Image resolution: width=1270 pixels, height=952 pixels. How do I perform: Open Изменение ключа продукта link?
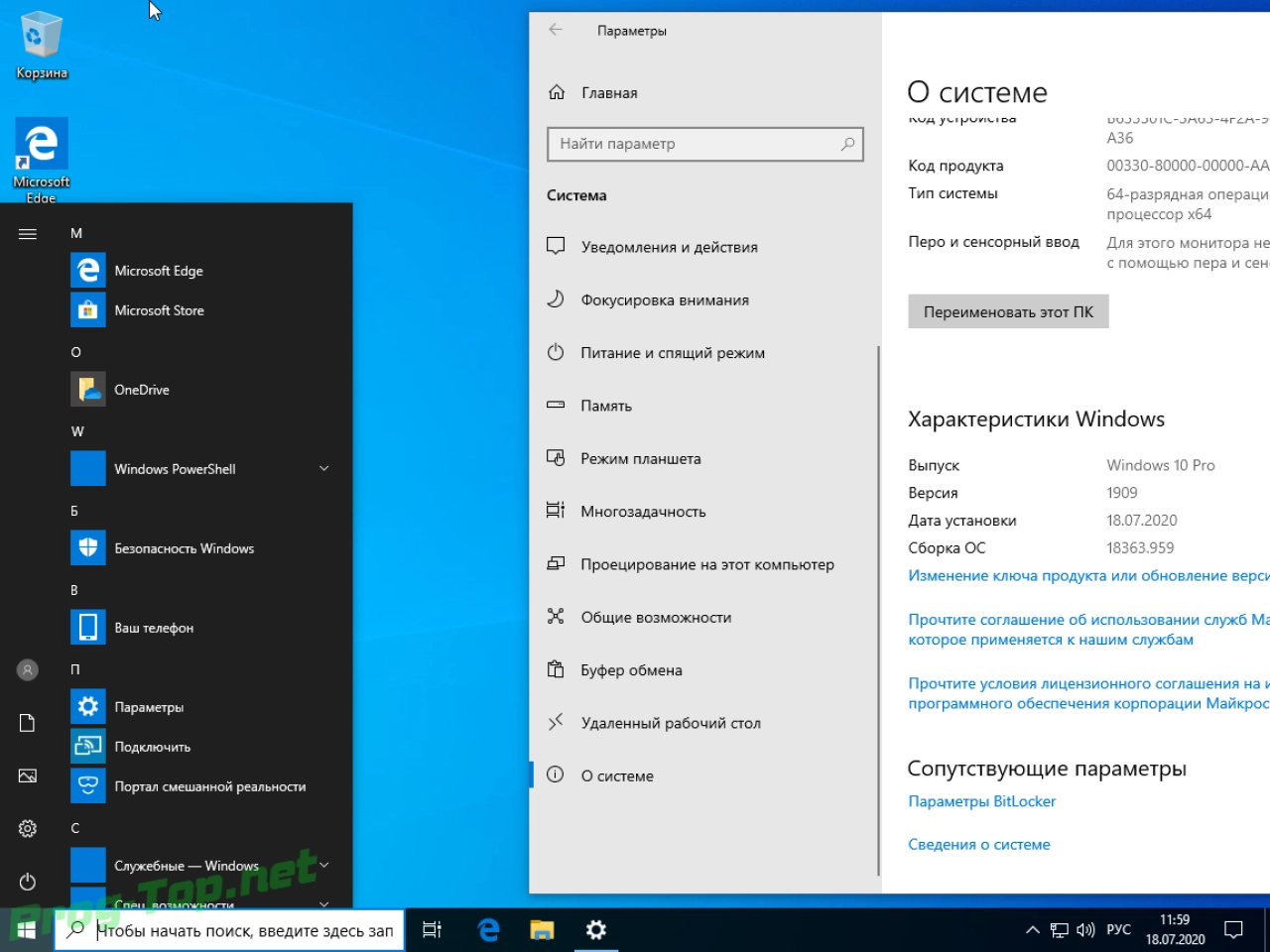click(1088, 576)
